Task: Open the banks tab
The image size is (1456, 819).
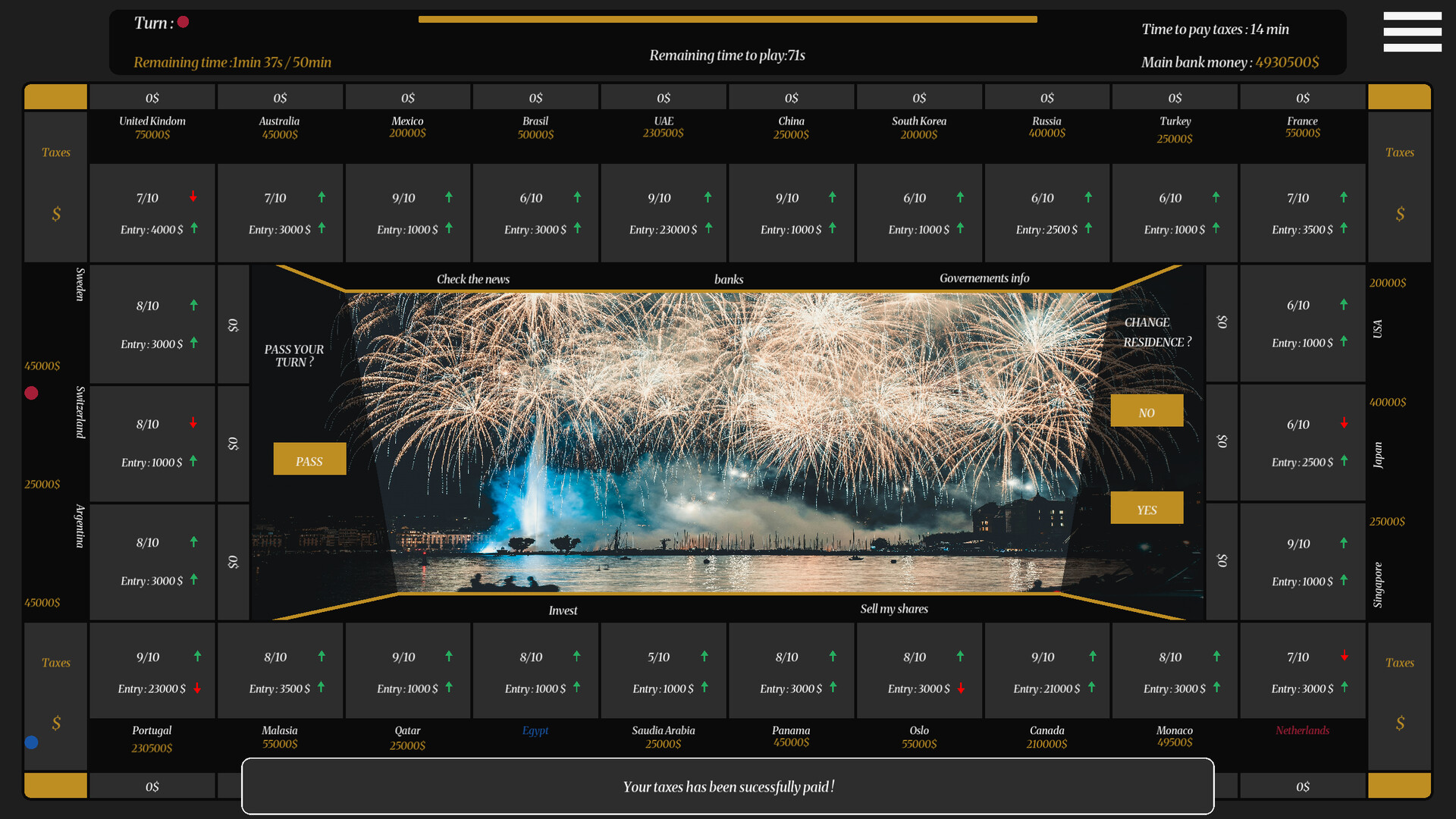Action: click(728, 279)
